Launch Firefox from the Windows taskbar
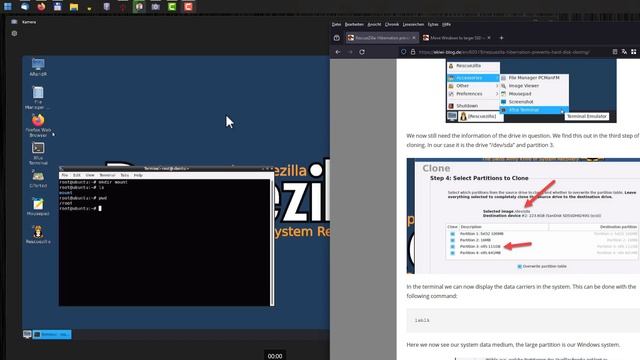The image size is (640, 360). 41,7
